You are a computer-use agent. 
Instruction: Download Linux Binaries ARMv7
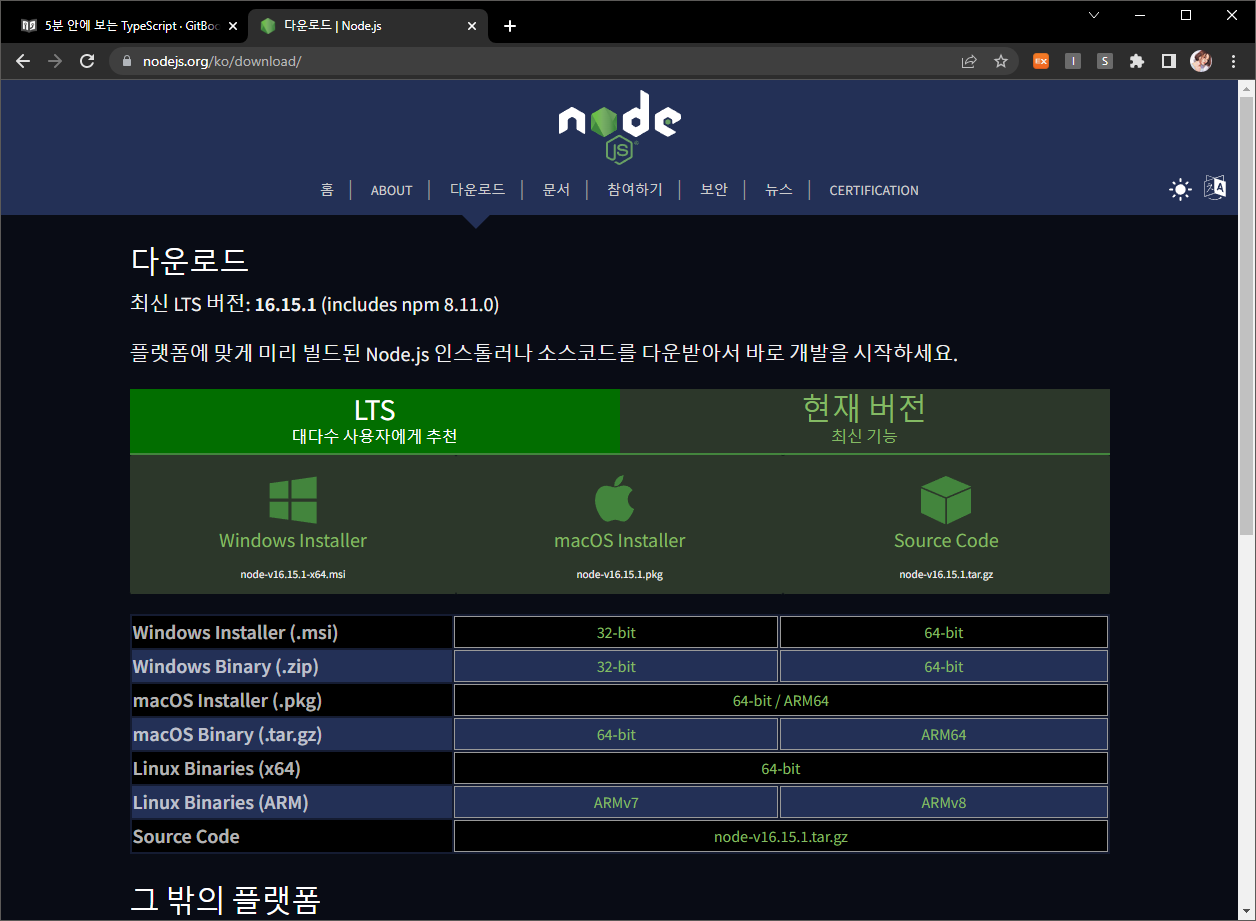[x=616, y=803]
